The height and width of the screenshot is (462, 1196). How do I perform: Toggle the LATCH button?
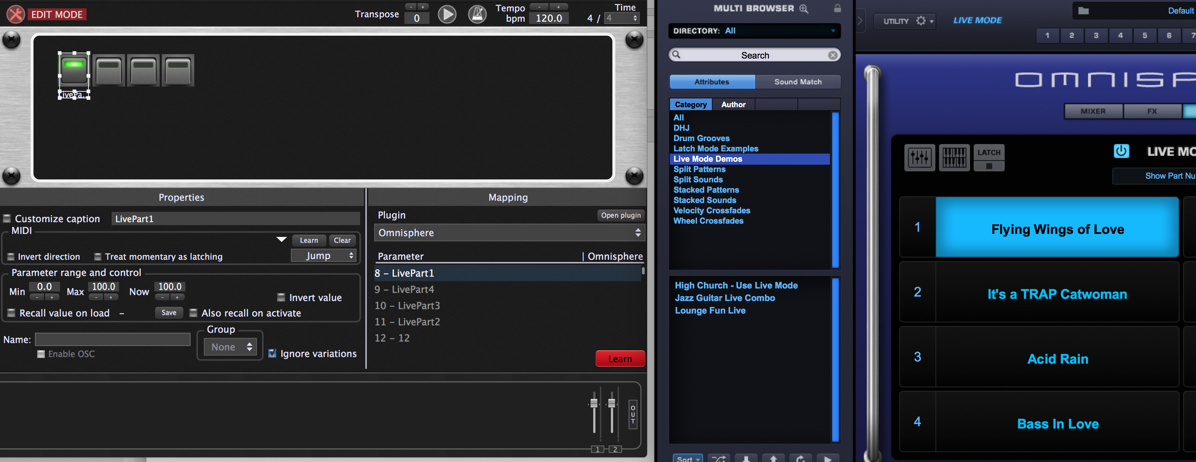(989, 157)
